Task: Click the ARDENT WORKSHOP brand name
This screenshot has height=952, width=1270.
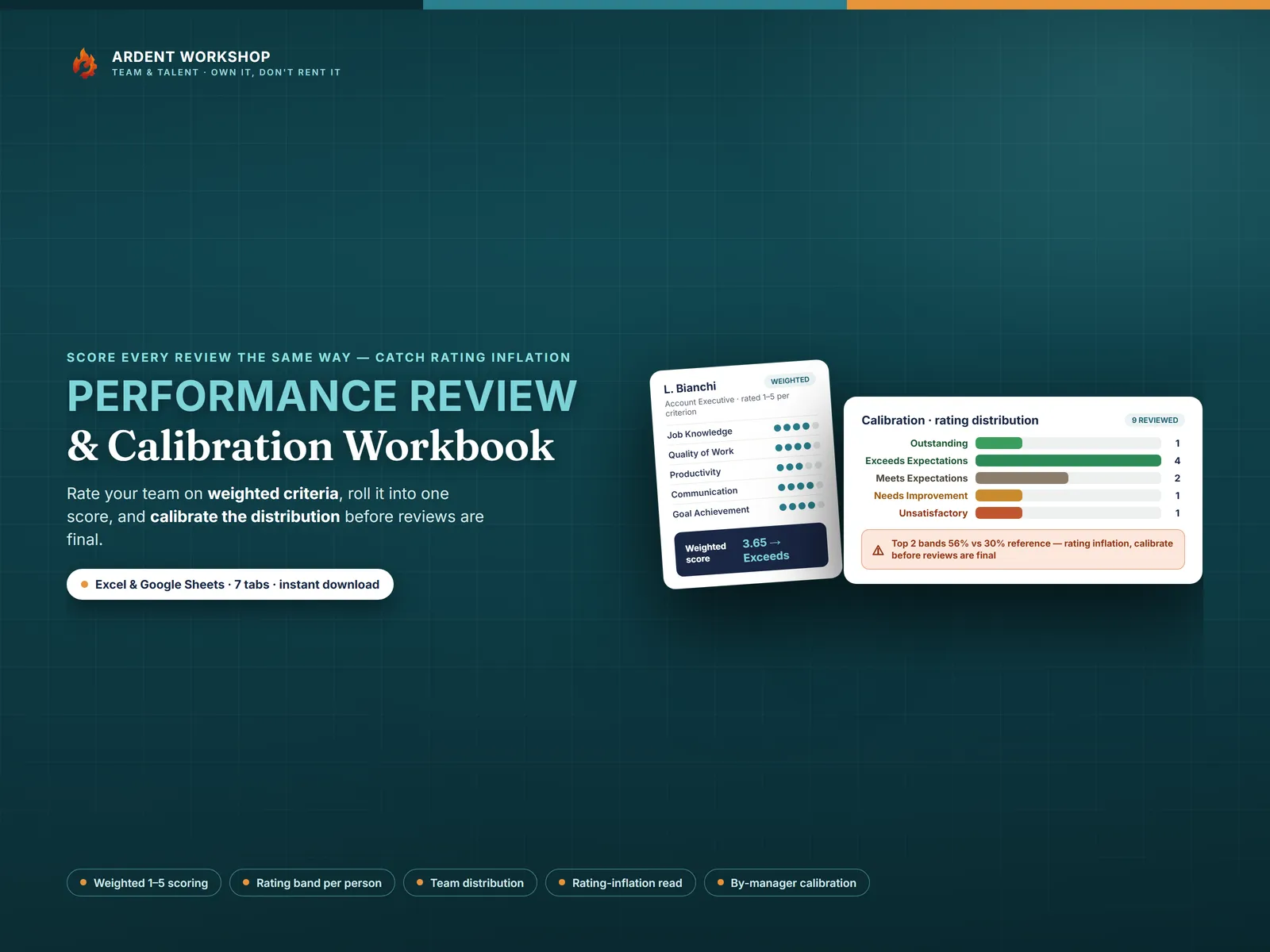Action: point(191,57)
